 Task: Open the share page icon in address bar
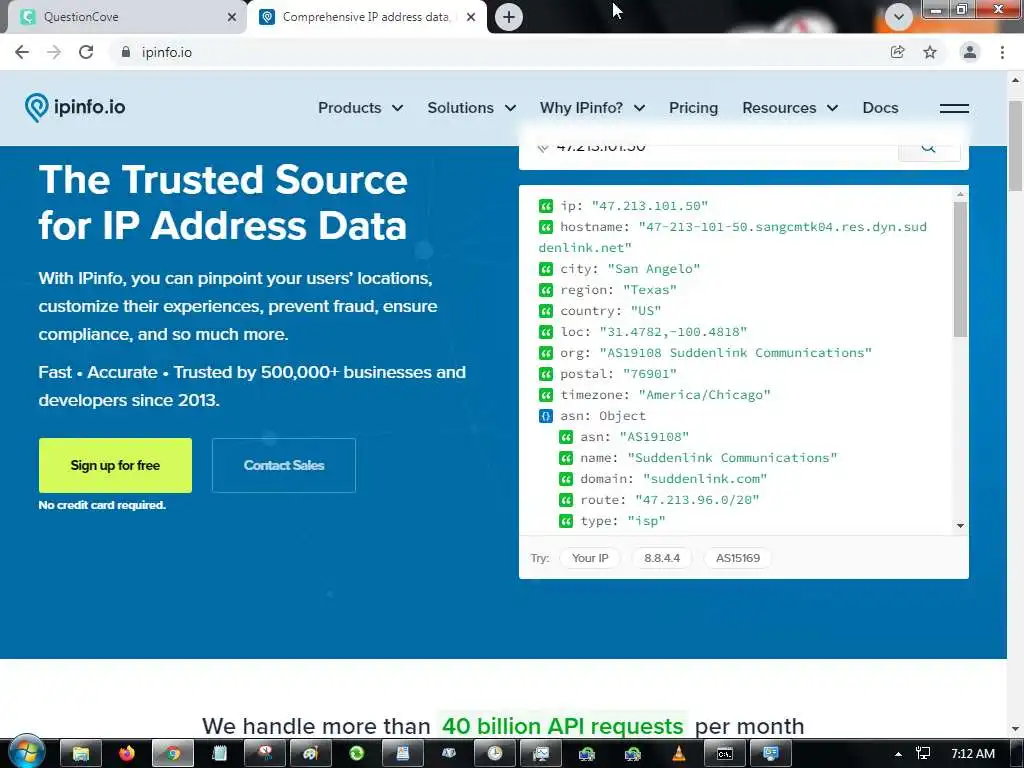pos(898,52)
